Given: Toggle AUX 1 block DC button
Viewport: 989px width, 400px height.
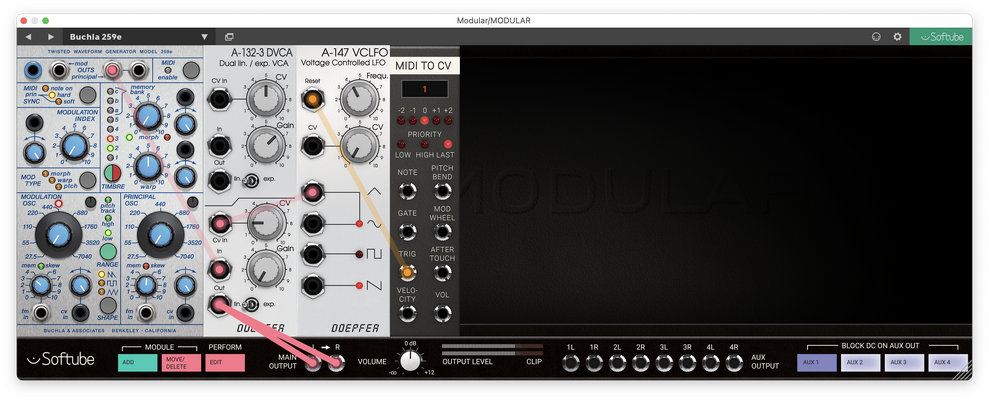Looking at the screenshot, I should pos(817,363).
